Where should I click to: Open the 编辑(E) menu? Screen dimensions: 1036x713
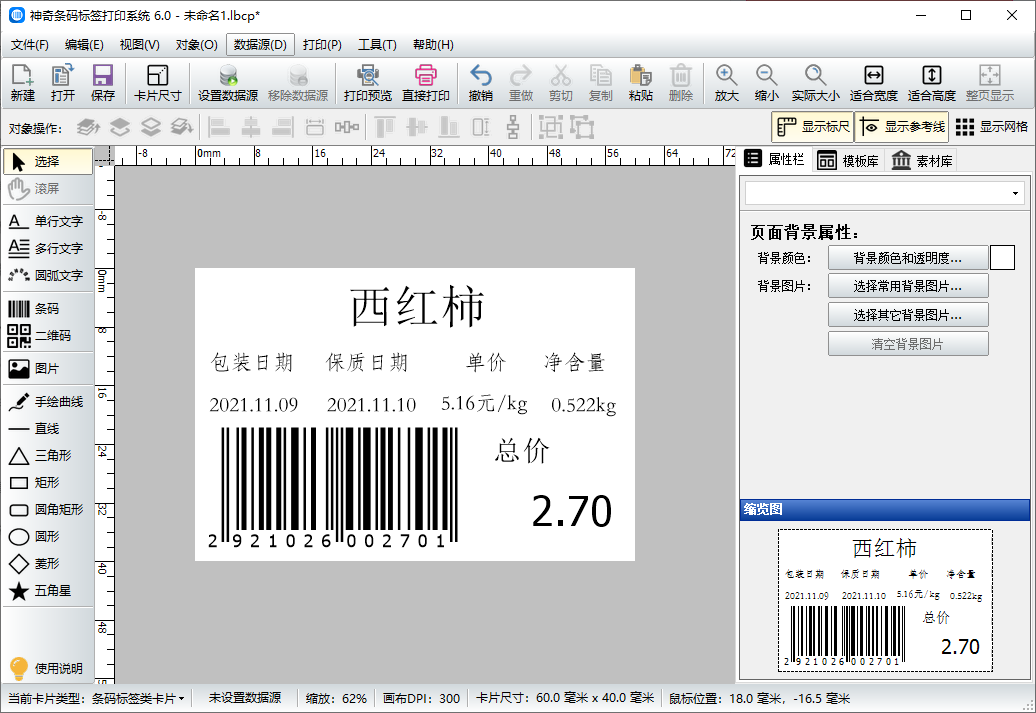coord(84,45)
